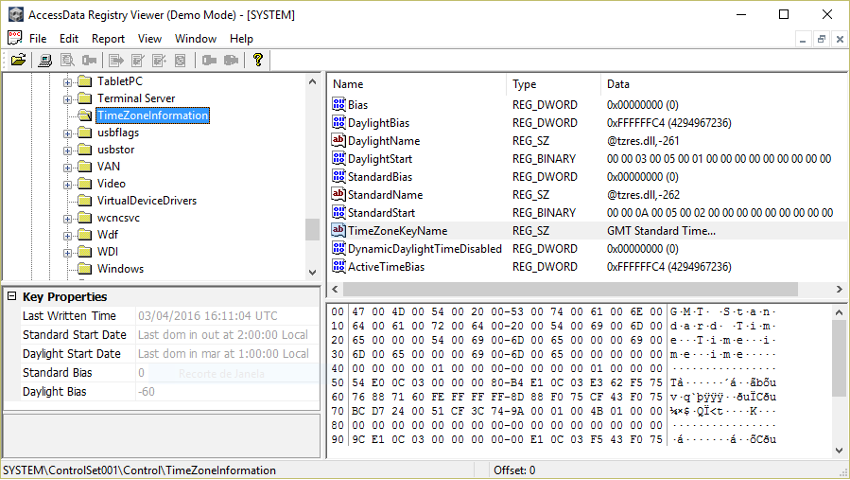Select the VirtualDeviceDrivers tree folder
The height and width of the screenshot is (480, 850).
(x=146, y=201)
